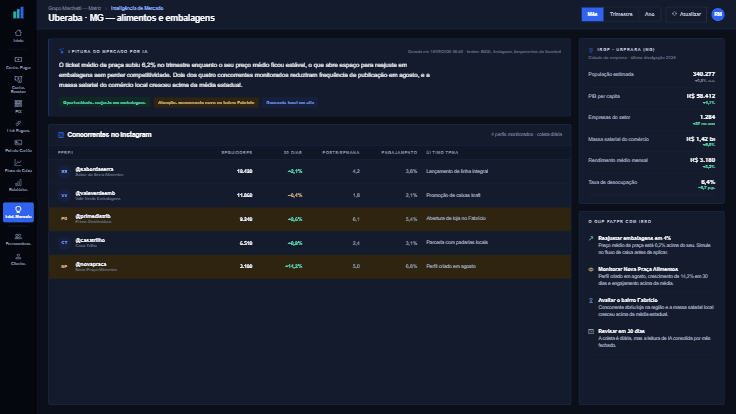Click Inteligência de Mercado breadcrumb link
This screenshot has height=414, width=736.
[x=137, y=8]
